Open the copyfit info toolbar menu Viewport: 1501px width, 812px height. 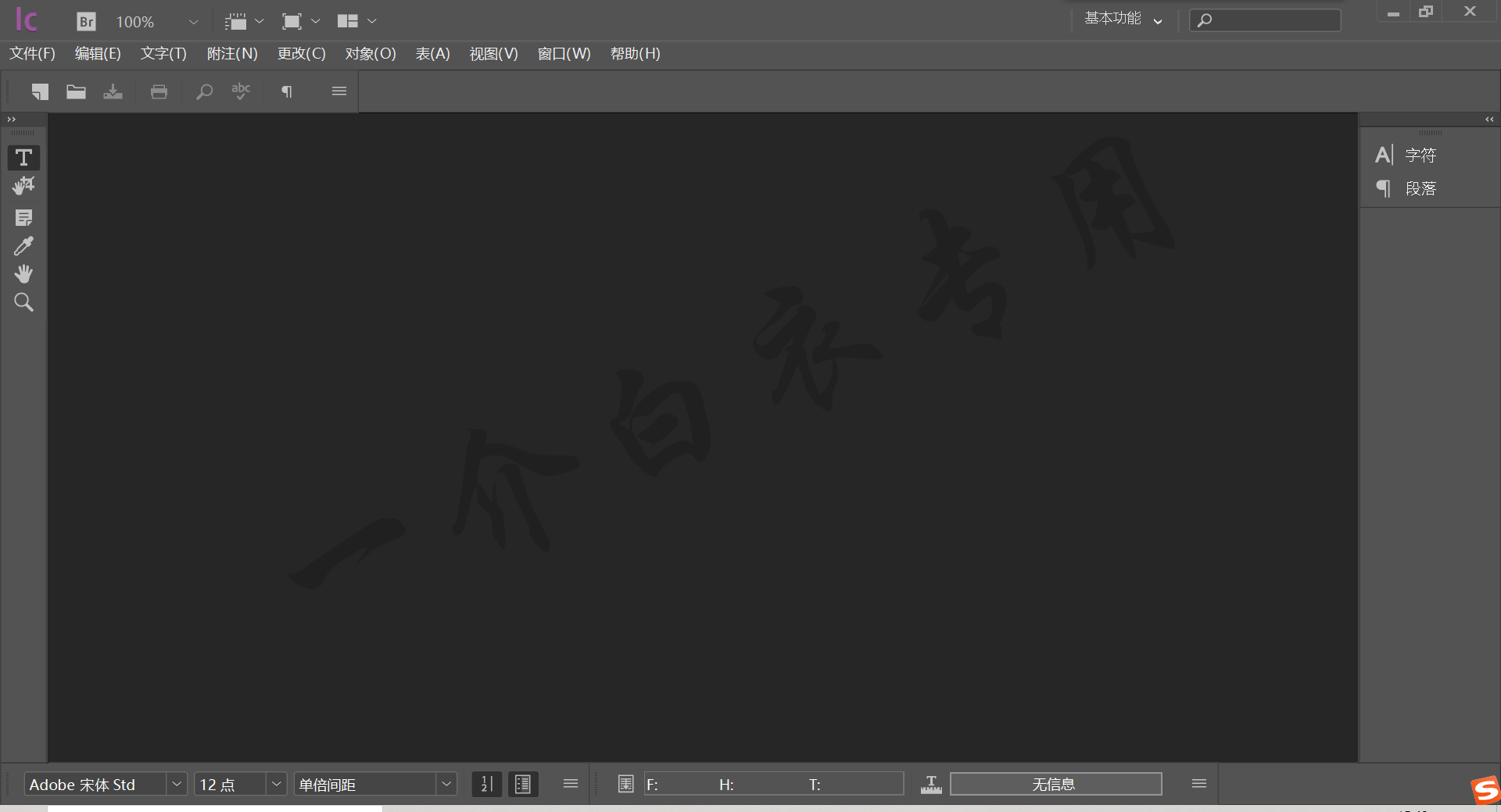pos(1199,783)
